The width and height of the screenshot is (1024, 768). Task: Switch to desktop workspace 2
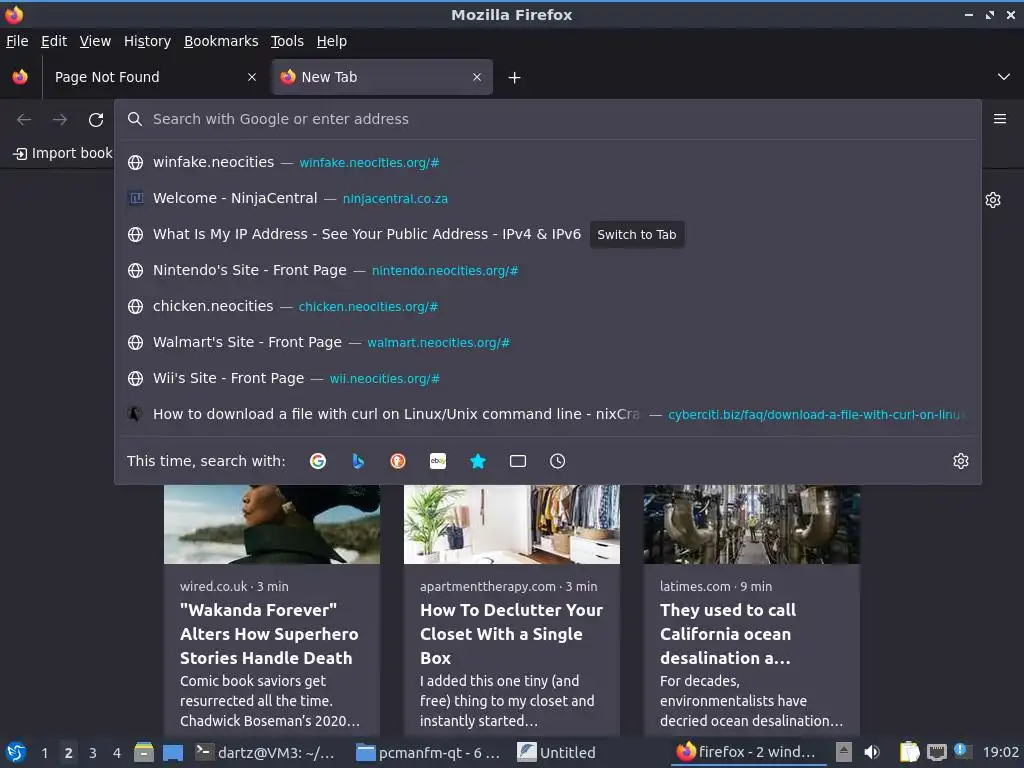pos(68,753)
